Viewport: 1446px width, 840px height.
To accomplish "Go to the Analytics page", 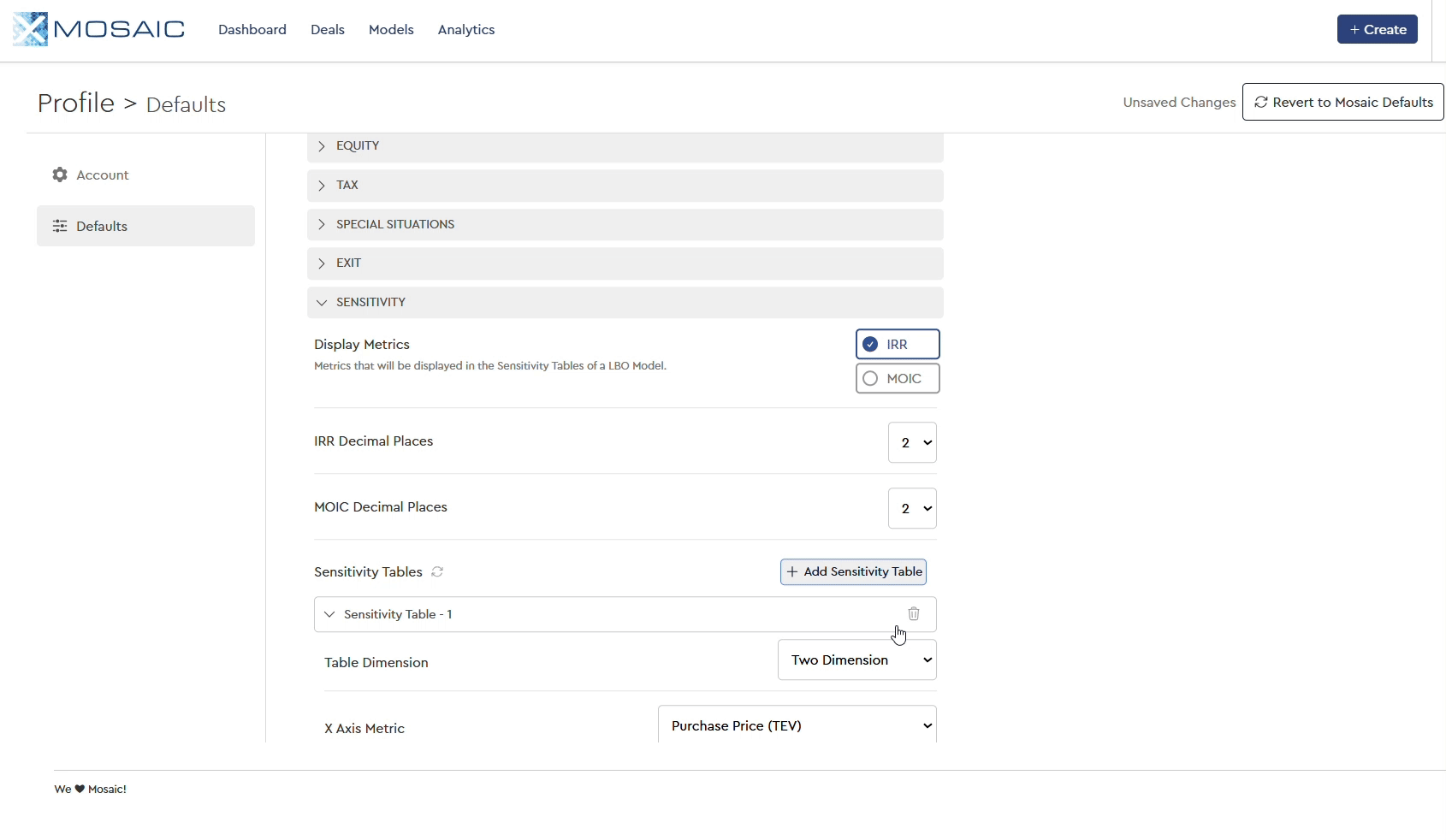I will [x=466, y=29].
